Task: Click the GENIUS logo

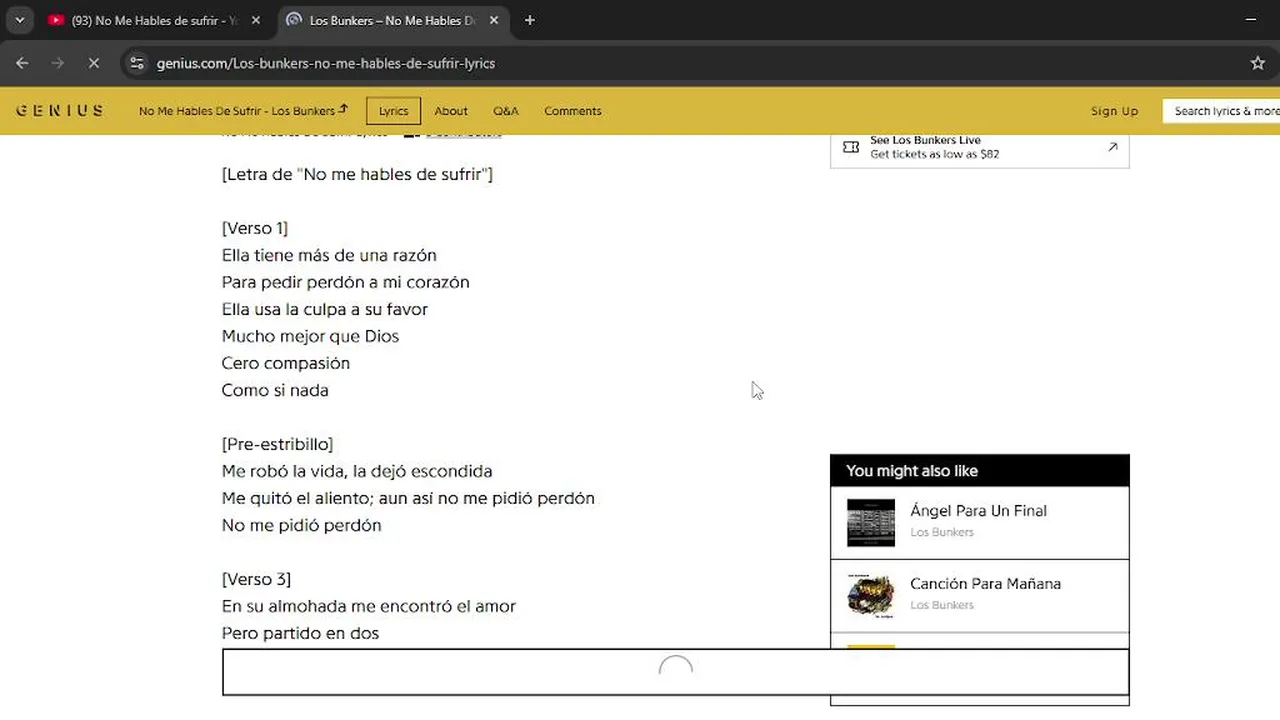Action: [59, 111]
